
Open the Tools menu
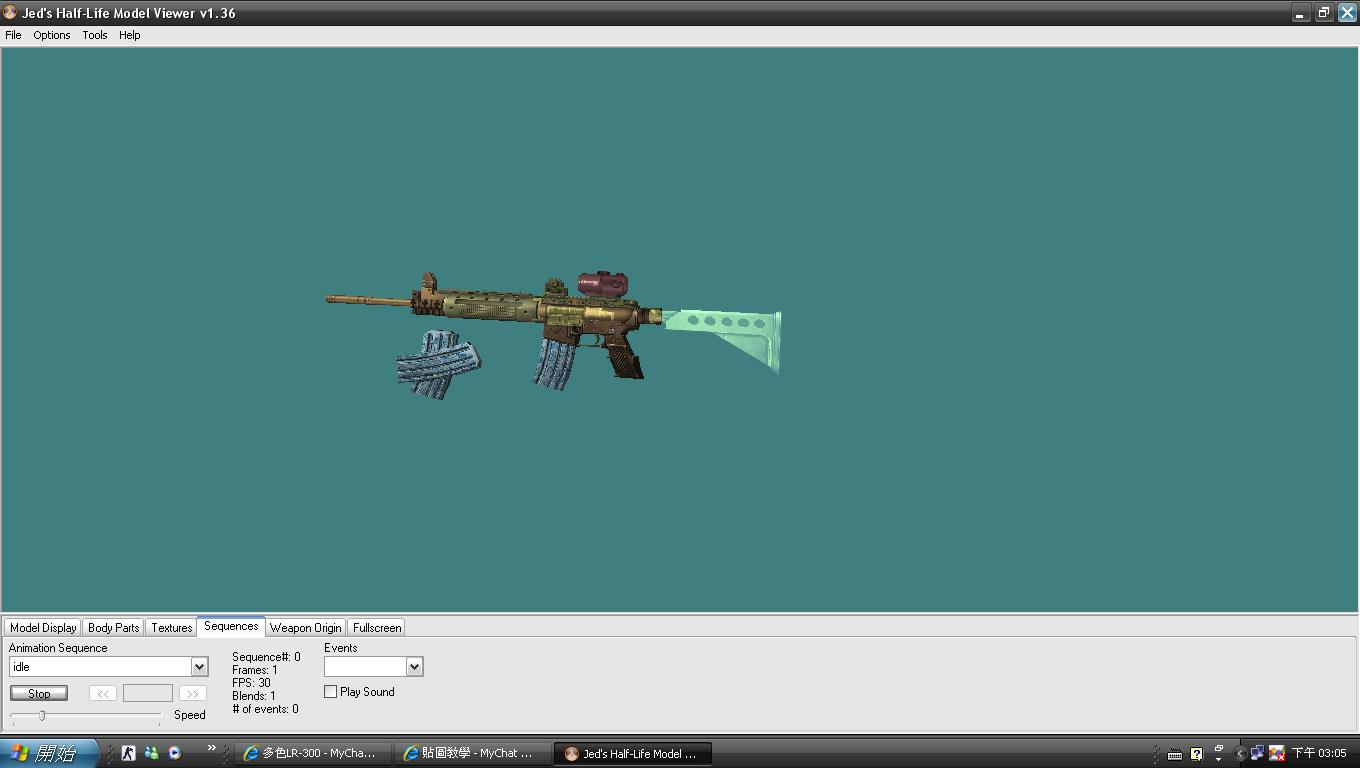[x=95, y=35]
